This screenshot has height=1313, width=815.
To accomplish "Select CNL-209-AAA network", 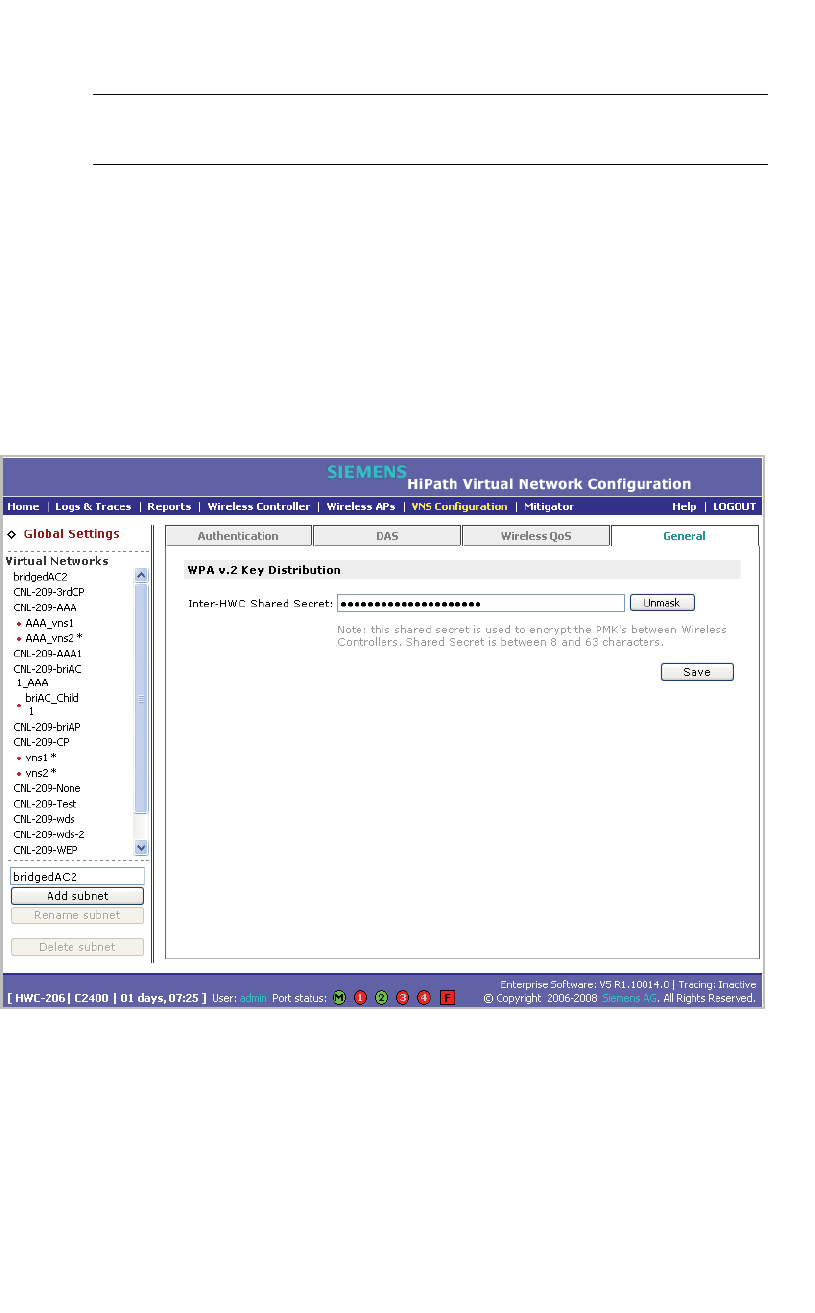I will pos(45,607).
